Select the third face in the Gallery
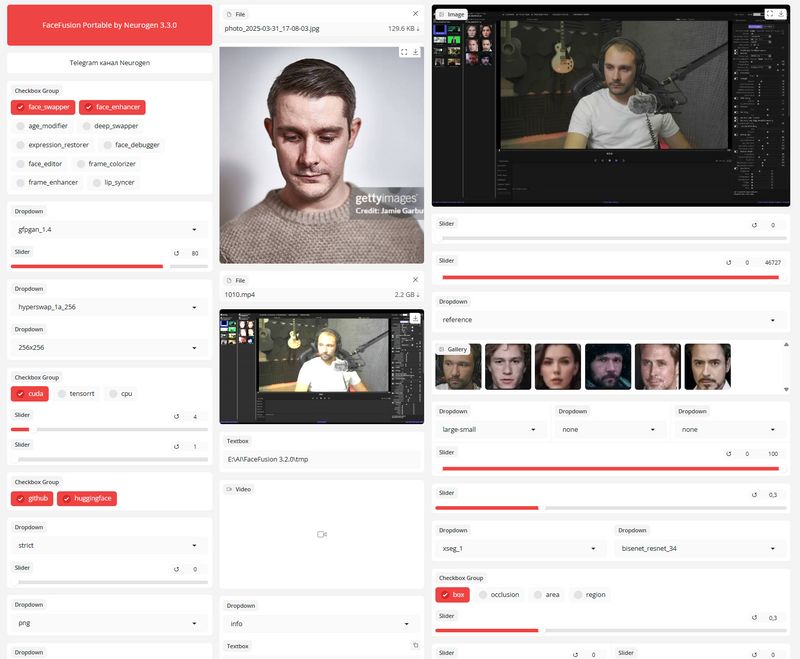 coord(558,367)
